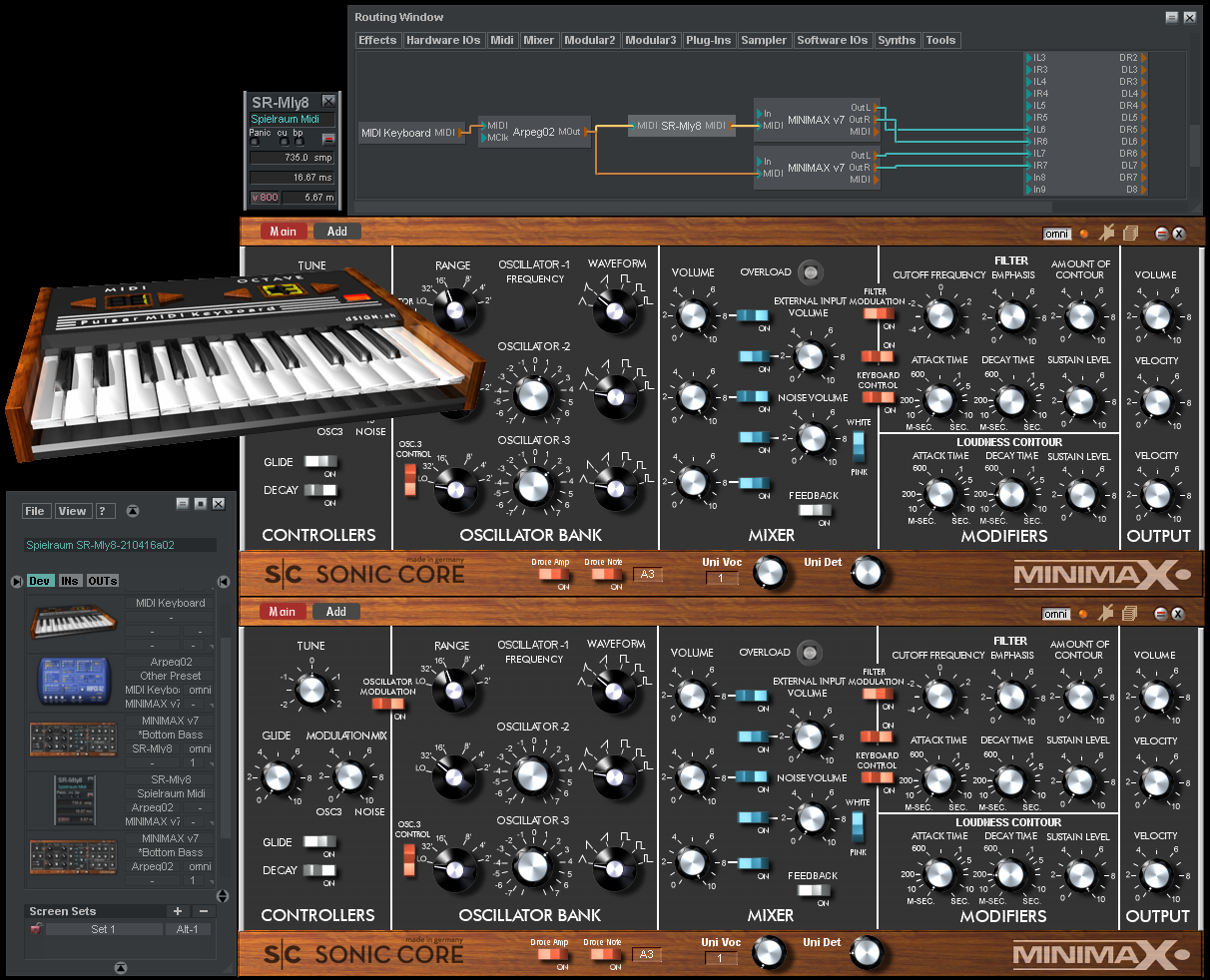This screenshot has height=980, width=1210.
Task: Add a new screen set with plus button
Action: click(178, 911)
